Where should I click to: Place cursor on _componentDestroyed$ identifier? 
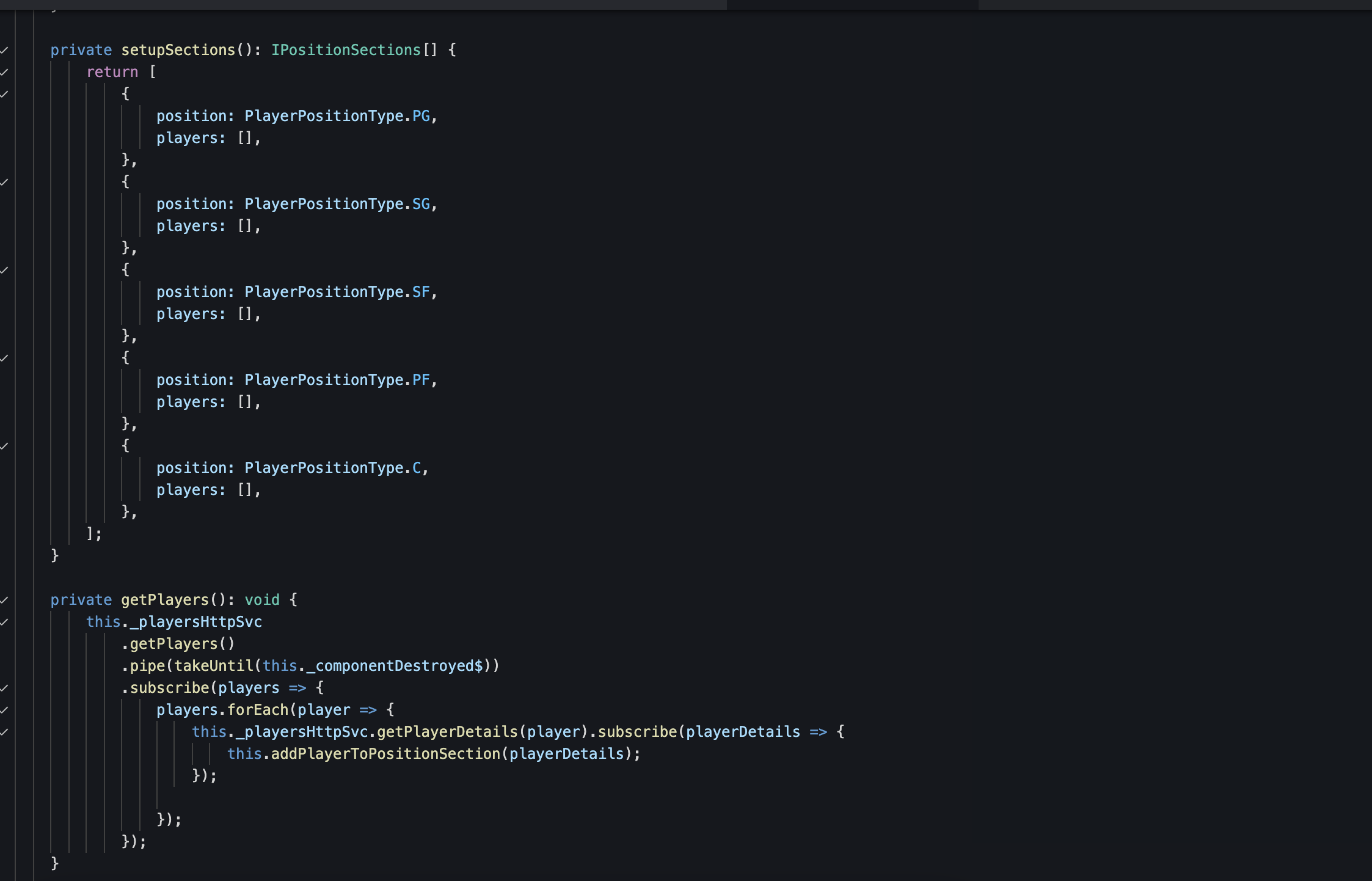[395, 666]
